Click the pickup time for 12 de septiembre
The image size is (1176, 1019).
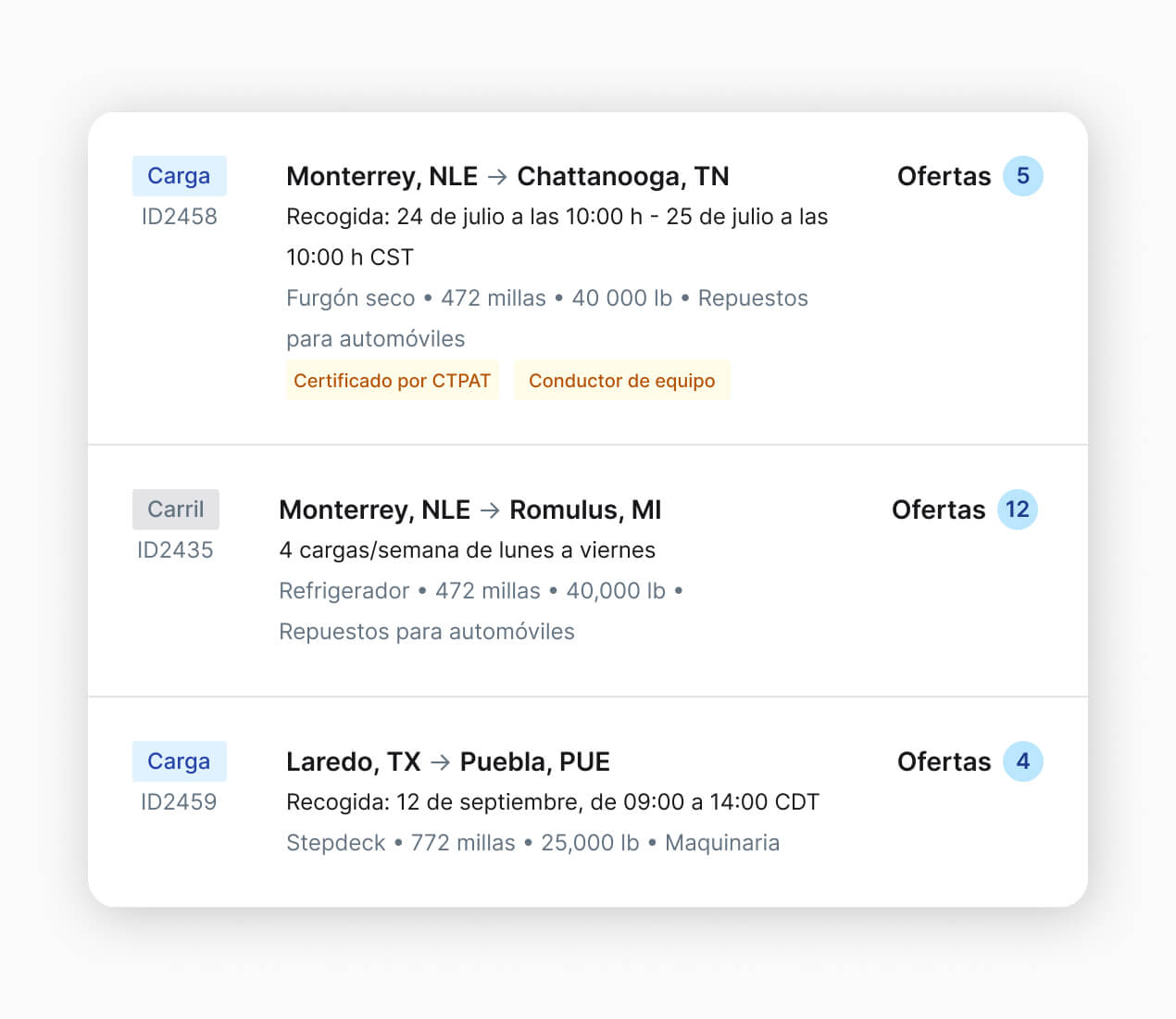pyautogui.click(x=553, y=802)
